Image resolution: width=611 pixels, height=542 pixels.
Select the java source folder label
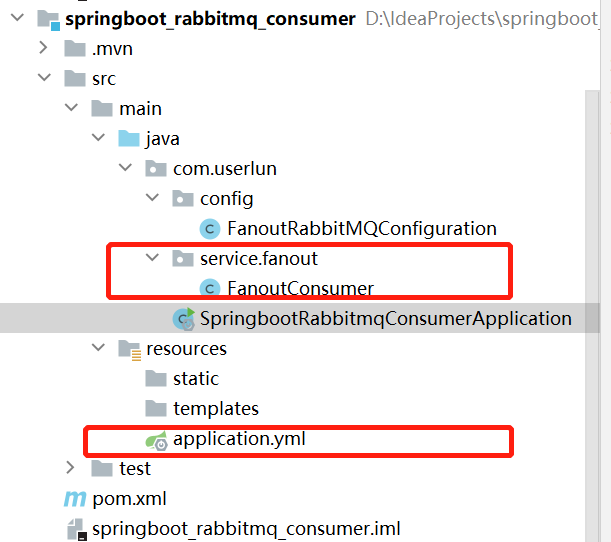pyautogui.click(x=162, y=139)
